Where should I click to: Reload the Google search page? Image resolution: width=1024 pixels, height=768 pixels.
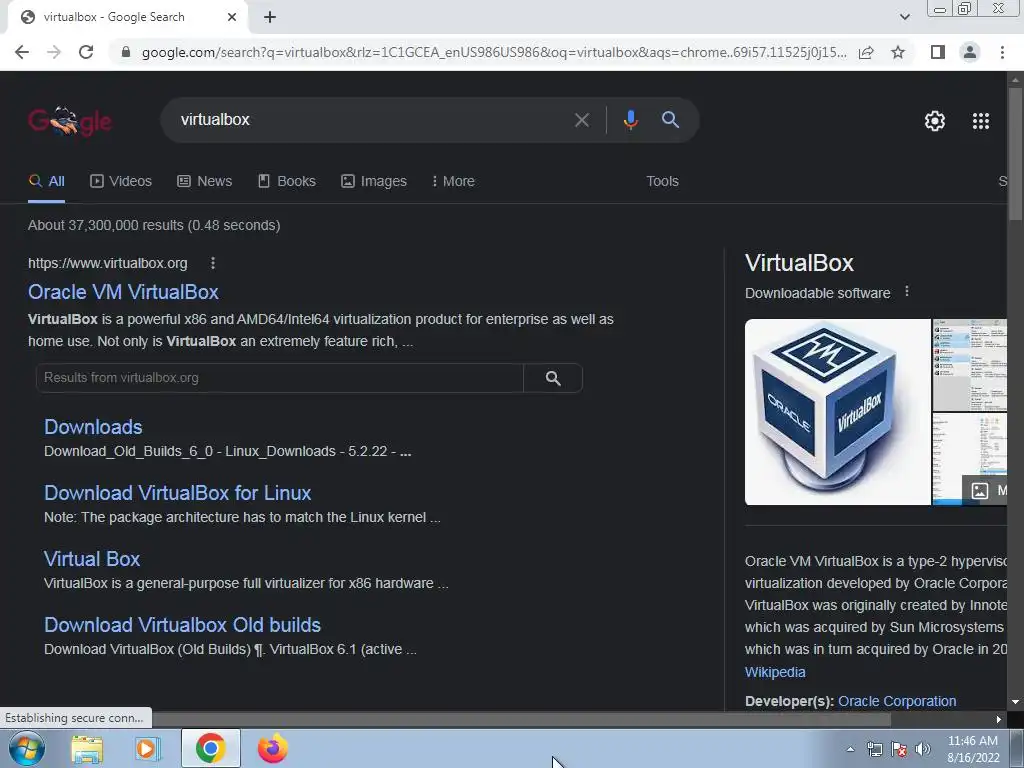point(86,52)
